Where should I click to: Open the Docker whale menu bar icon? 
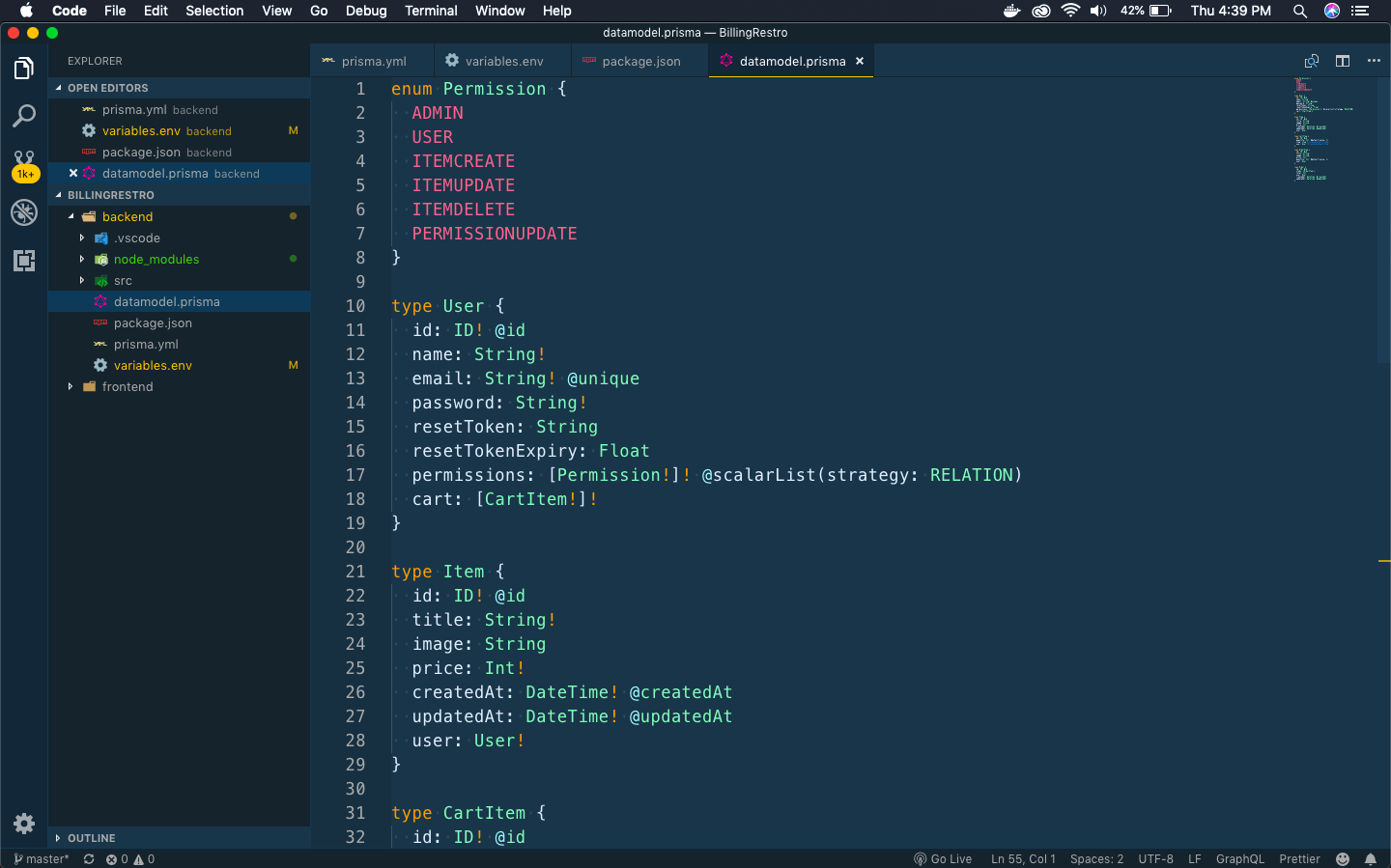(x=1011, y=11)
